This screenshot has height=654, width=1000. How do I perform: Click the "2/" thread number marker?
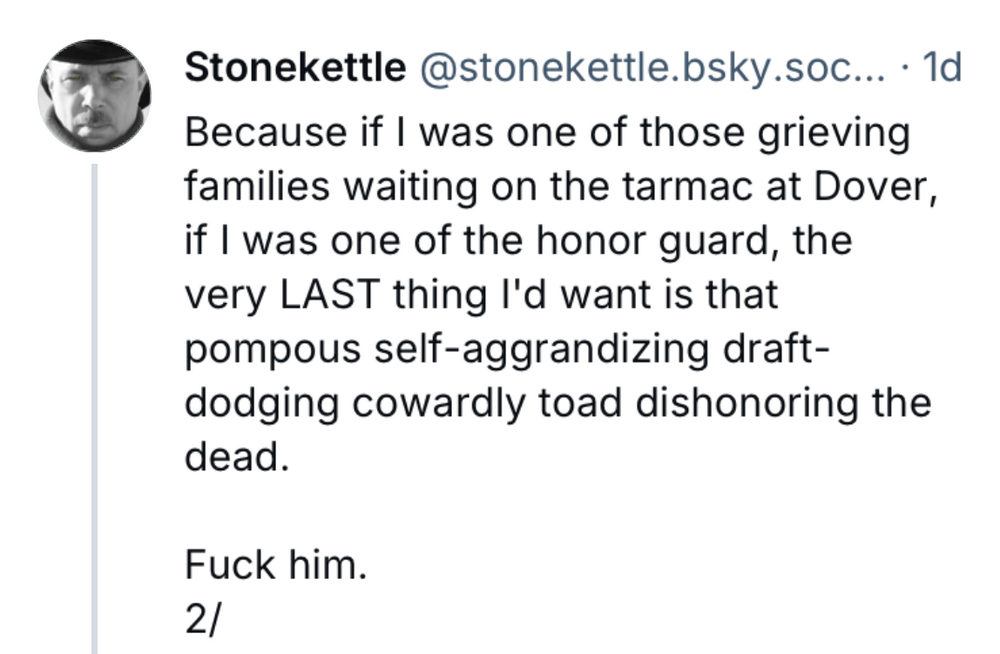click(x=201, y=620)
